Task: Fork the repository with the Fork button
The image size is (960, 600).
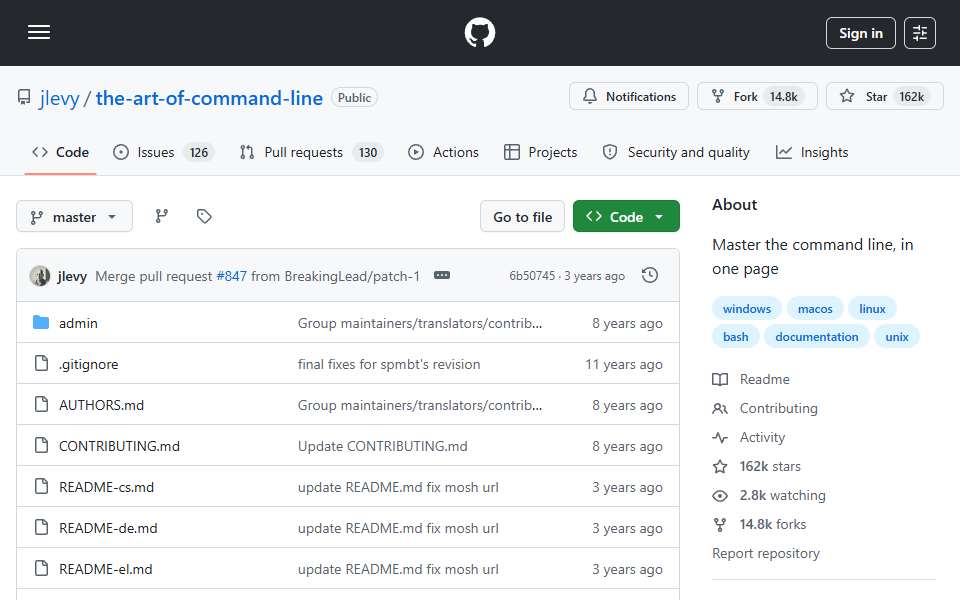Action: tap(757, 96)
